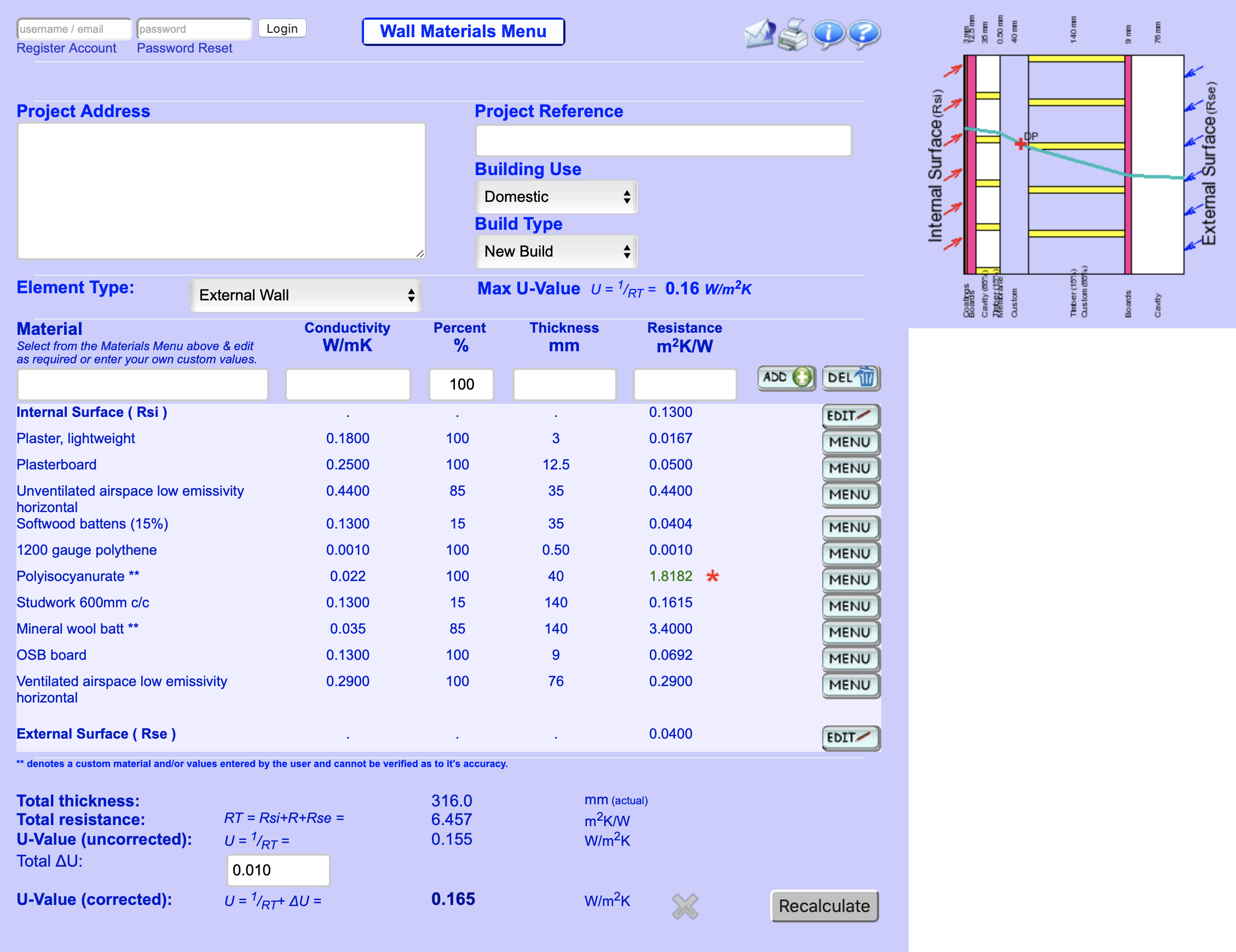1236x952 pixels.
Task: Open the Wall Materials Menu
Action: pos(463,32)
